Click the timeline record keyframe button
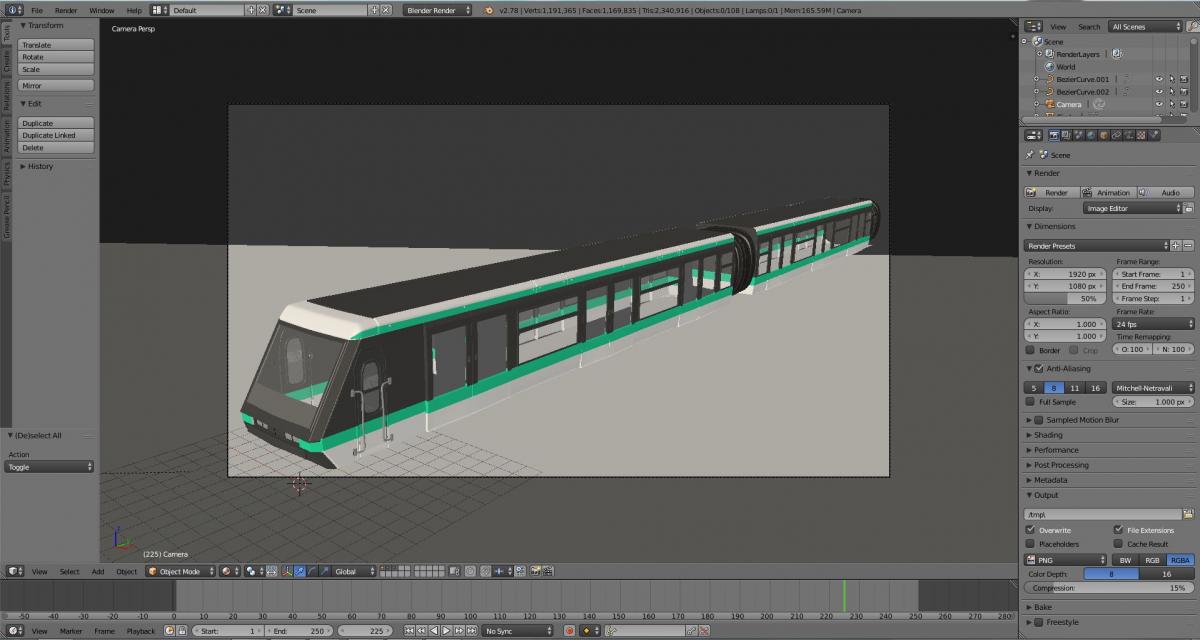This screenshot has height=640, width=1200. click(x=570, y=631)
